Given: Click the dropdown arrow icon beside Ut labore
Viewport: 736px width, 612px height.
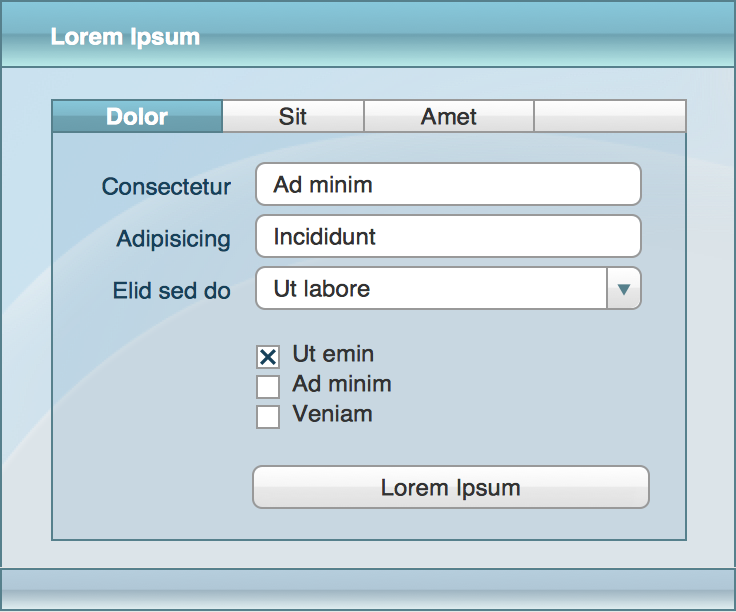Looking at the screenshot, I should click(x=623, y=289).
